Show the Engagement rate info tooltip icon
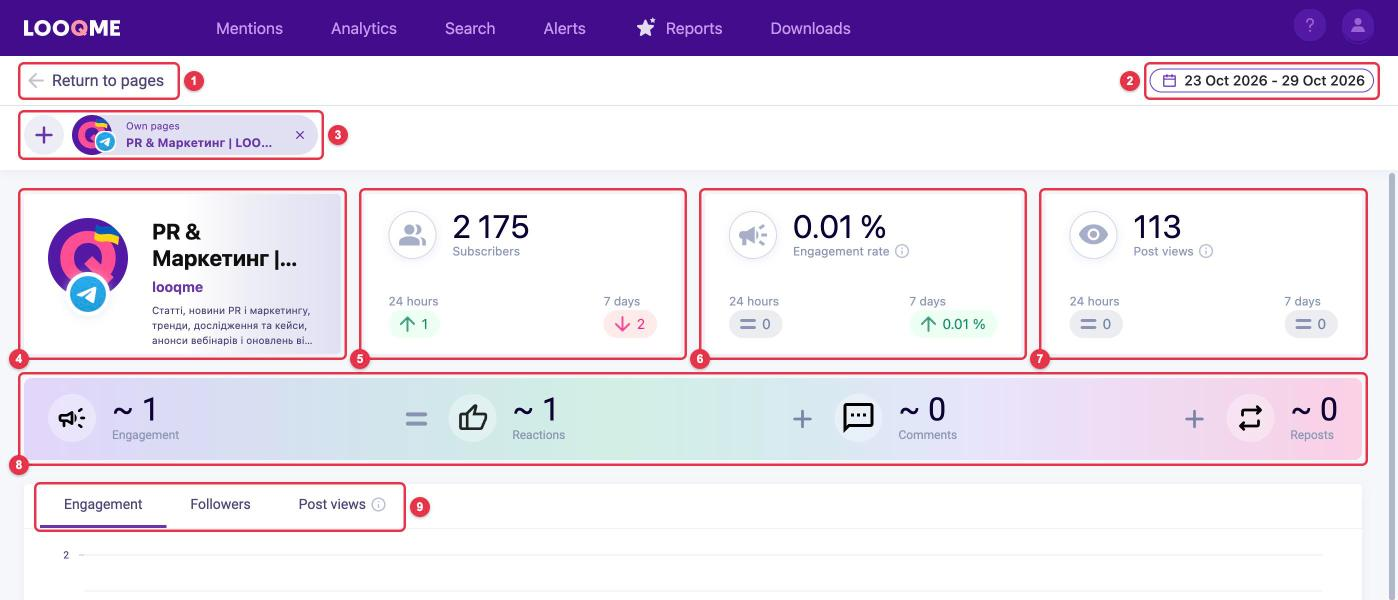 [x=902, y=252]
